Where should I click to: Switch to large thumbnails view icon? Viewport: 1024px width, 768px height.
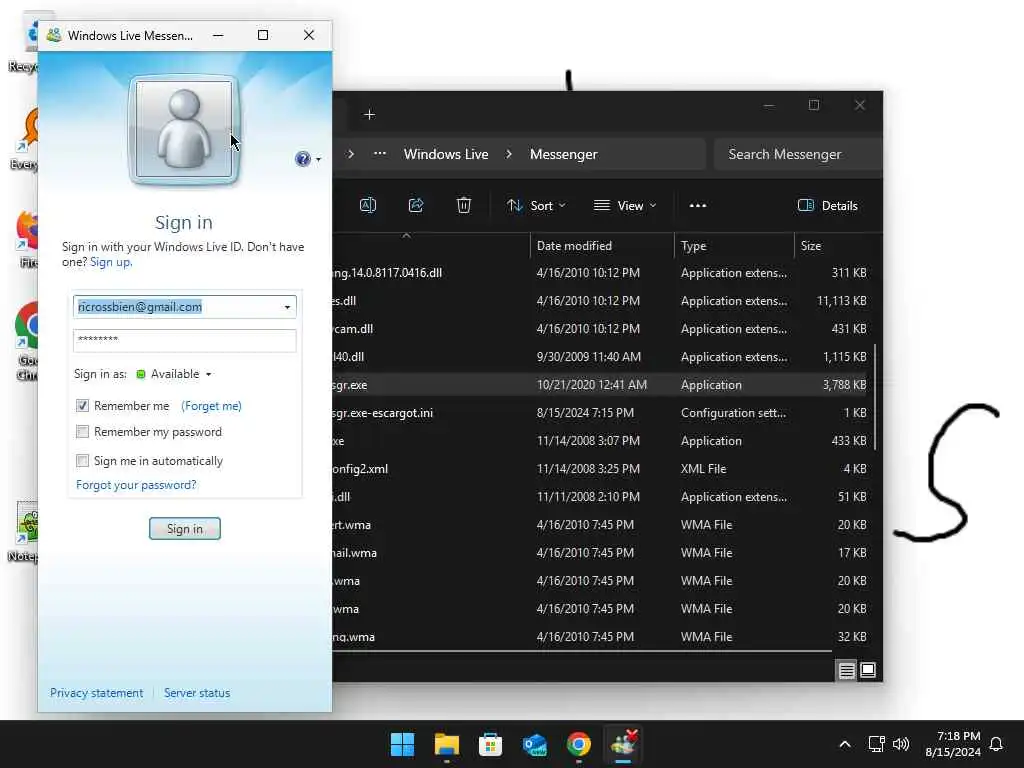coord(868,671)
